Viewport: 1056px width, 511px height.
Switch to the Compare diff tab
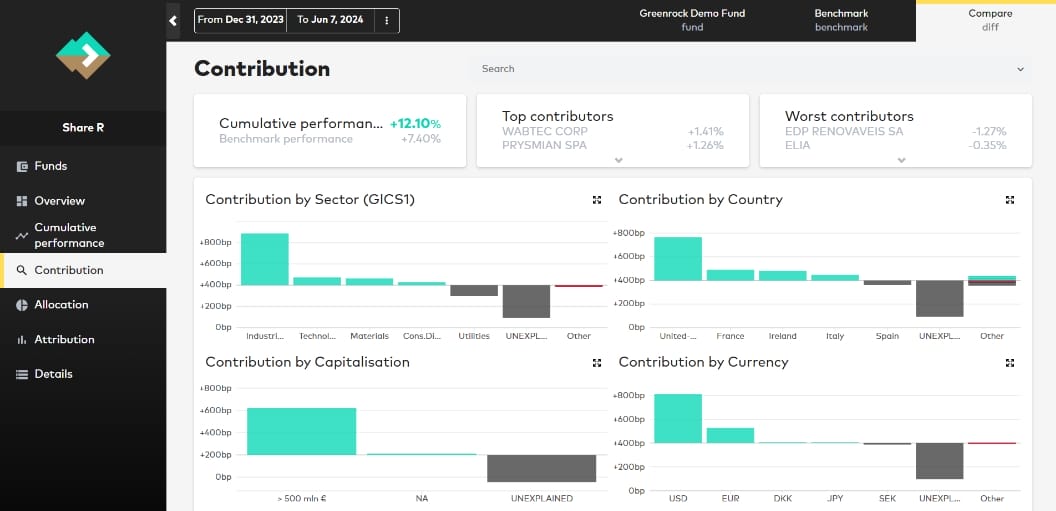click(x=989, y=20)
